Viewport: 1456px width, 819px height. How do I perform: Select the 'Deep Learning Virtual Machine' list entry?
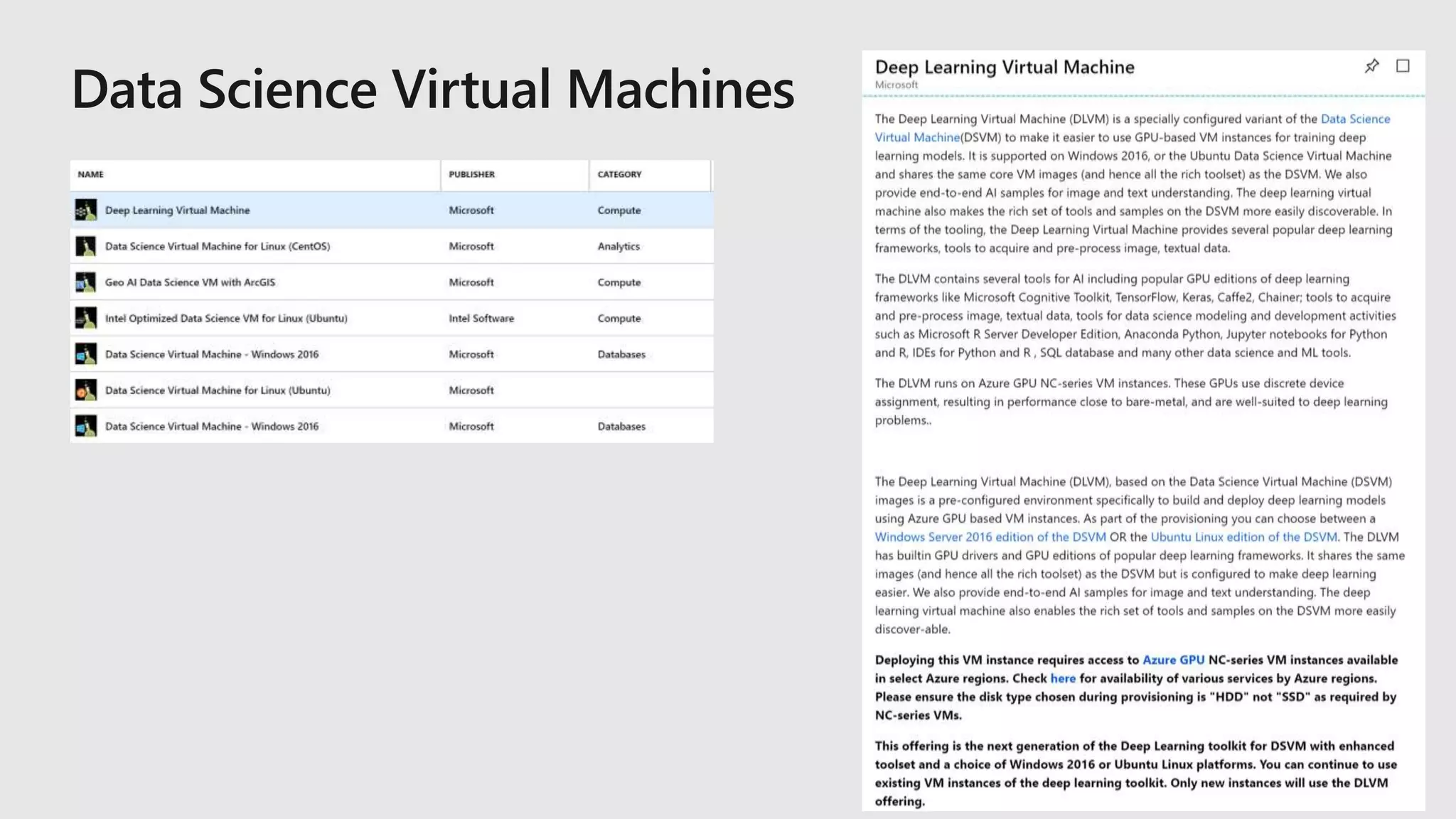[392, 210]
